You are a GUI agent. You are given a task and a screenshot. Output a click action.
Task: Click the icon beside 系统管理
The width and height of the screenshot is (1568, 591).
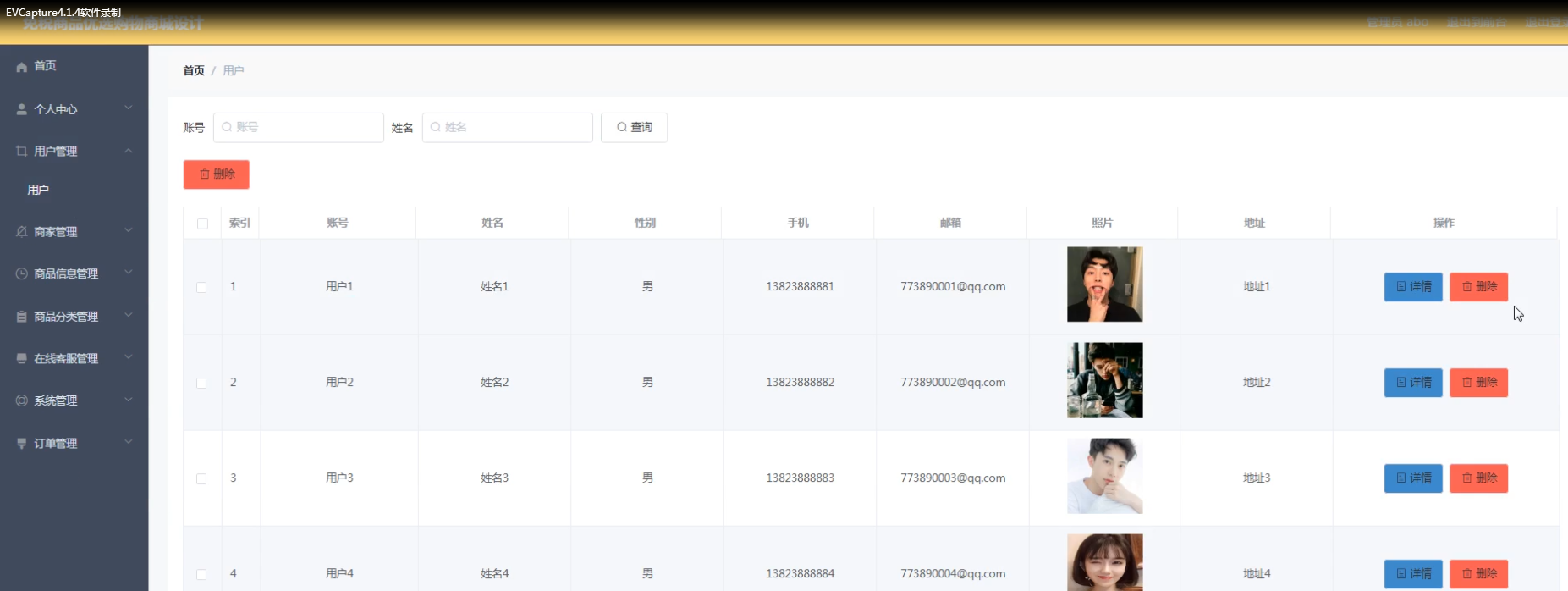(22, 400)
